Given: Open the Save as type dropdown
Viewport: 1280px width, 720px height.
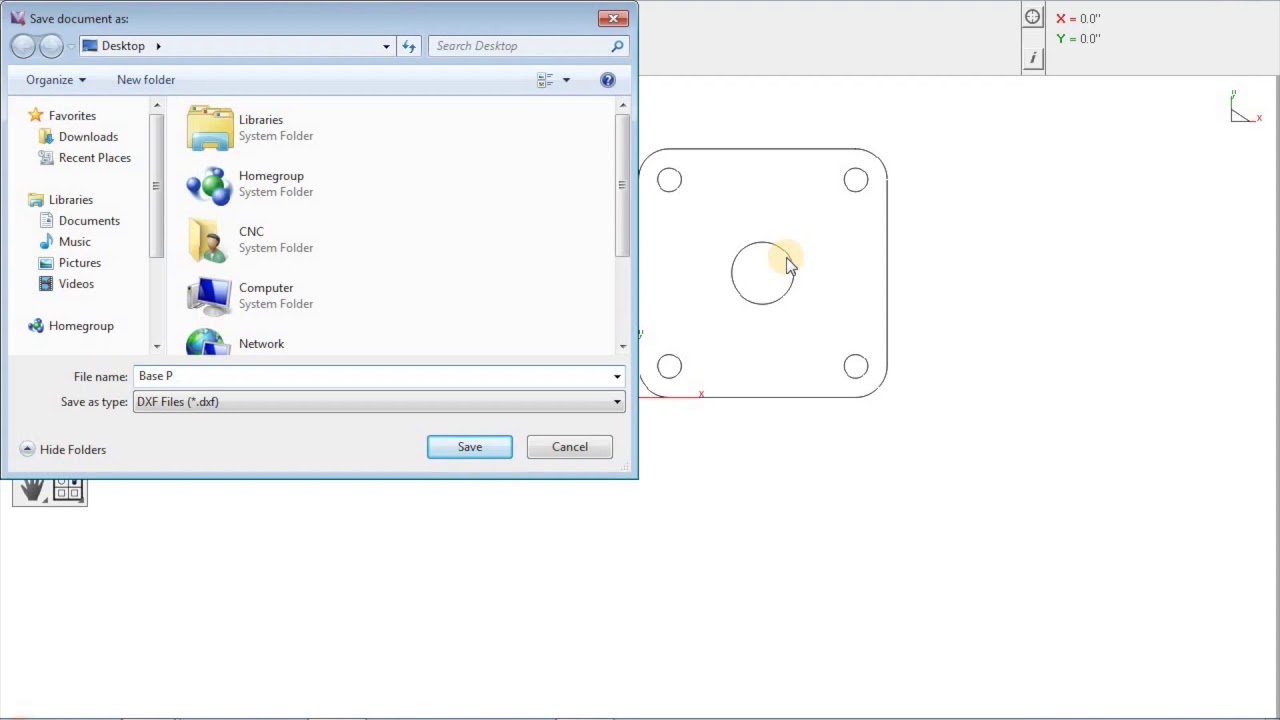Looking at the screenshot, I should 617,402.
